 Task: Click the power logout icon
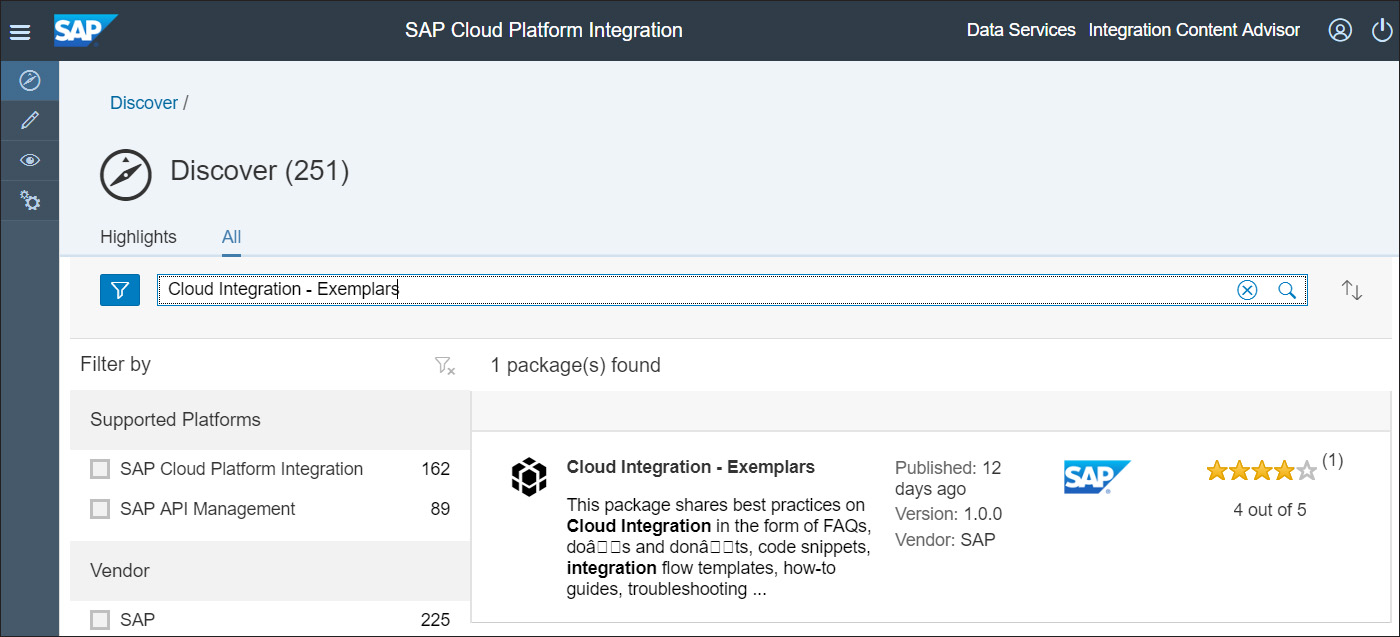[1381, 30]
